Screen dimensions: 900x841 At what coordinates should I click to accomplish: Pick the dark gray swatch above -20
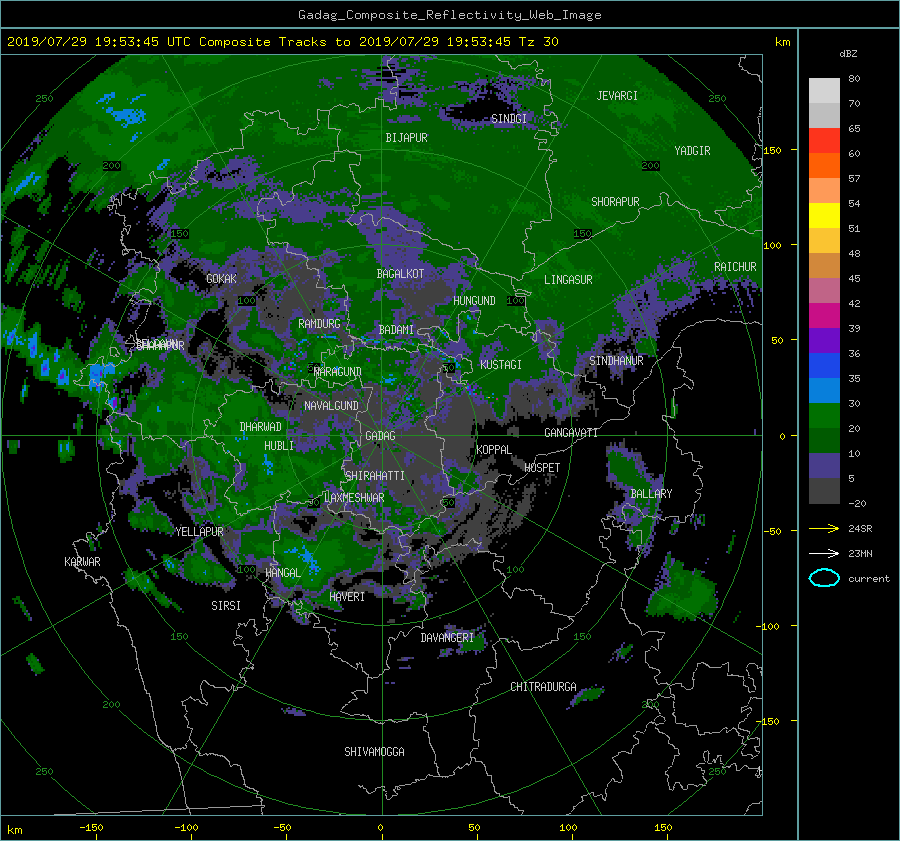[824, 491]
